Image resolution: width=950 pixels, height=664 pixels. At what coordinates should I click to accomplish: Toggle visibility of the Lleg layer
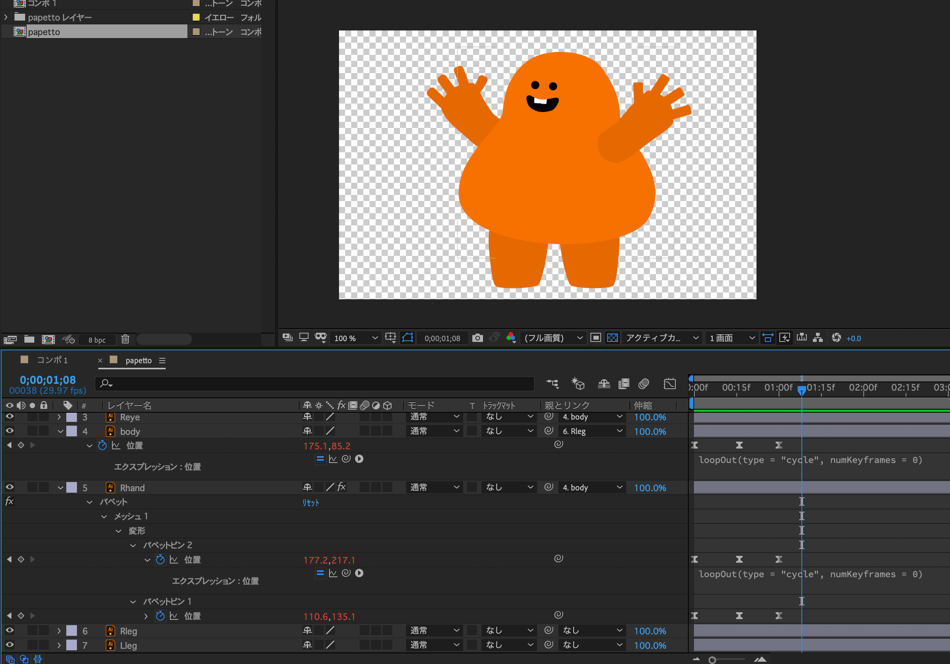[x=10, y=646]
